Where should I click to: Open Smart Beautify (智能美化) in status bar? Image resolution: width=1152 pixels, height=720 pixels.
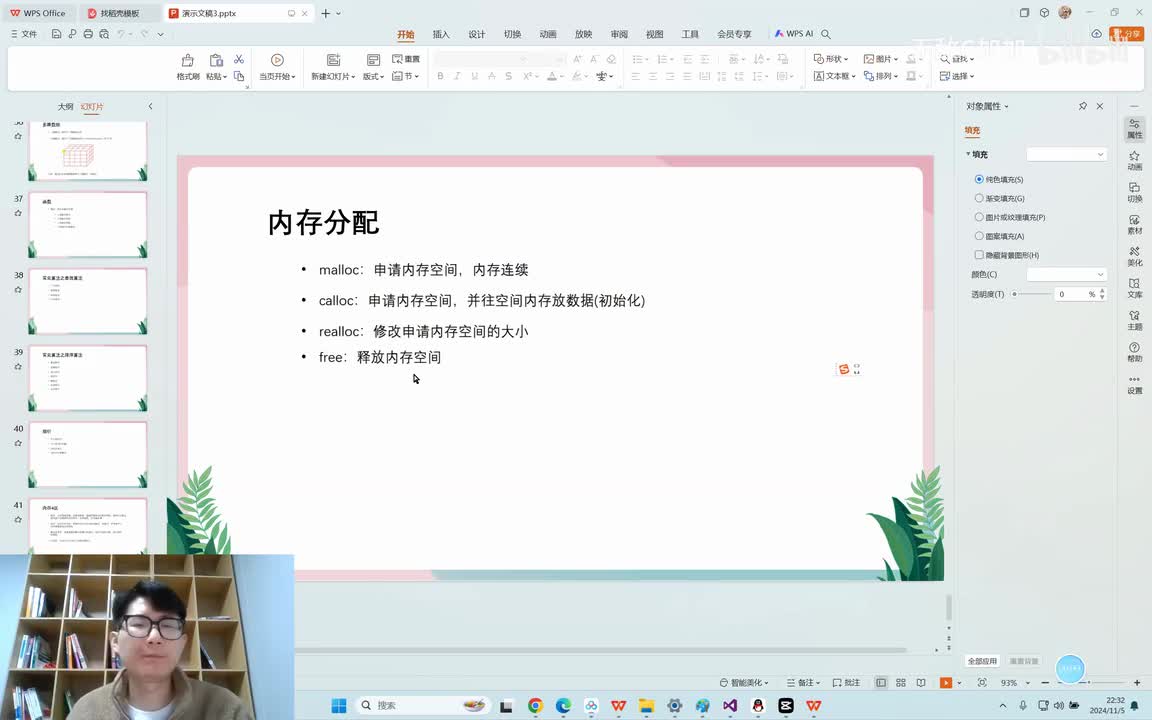(x=744, y=683)
